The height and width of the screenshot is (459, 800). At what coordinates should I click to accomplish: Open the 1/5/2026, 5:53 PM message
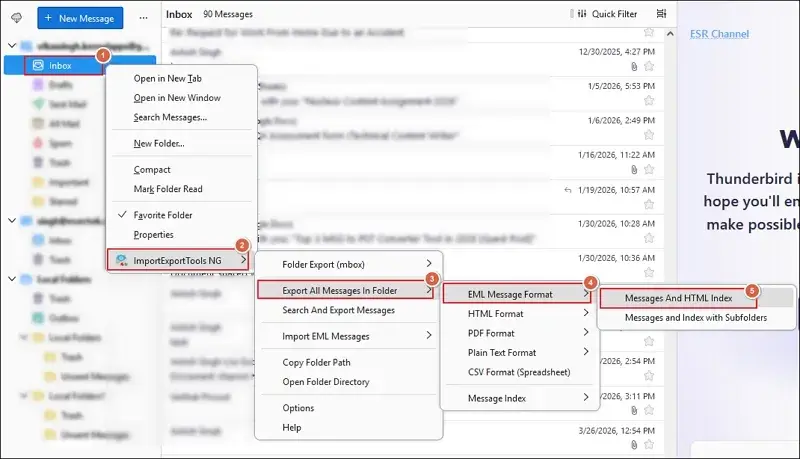413,94
